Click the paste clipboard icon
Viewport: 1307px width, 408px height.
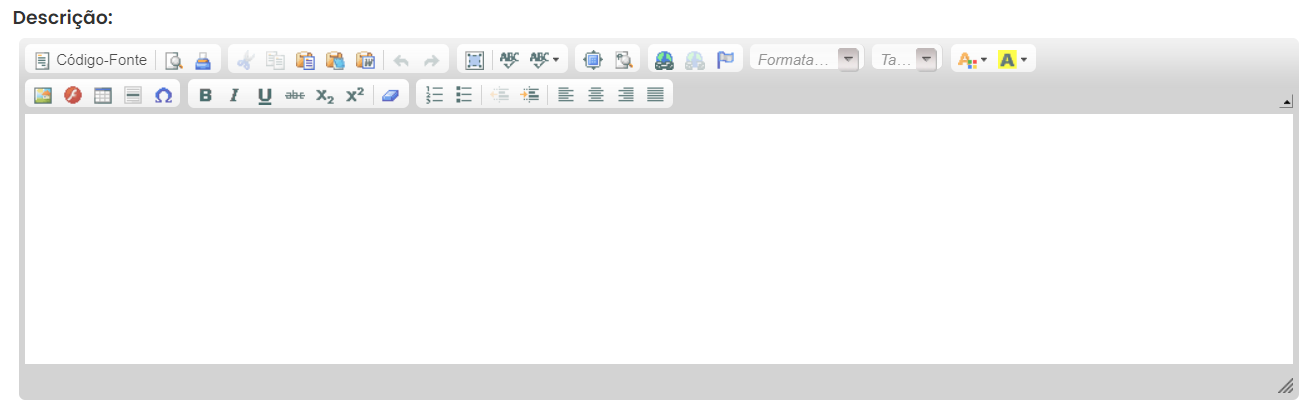pyautogui.click(x=306, y=60)
